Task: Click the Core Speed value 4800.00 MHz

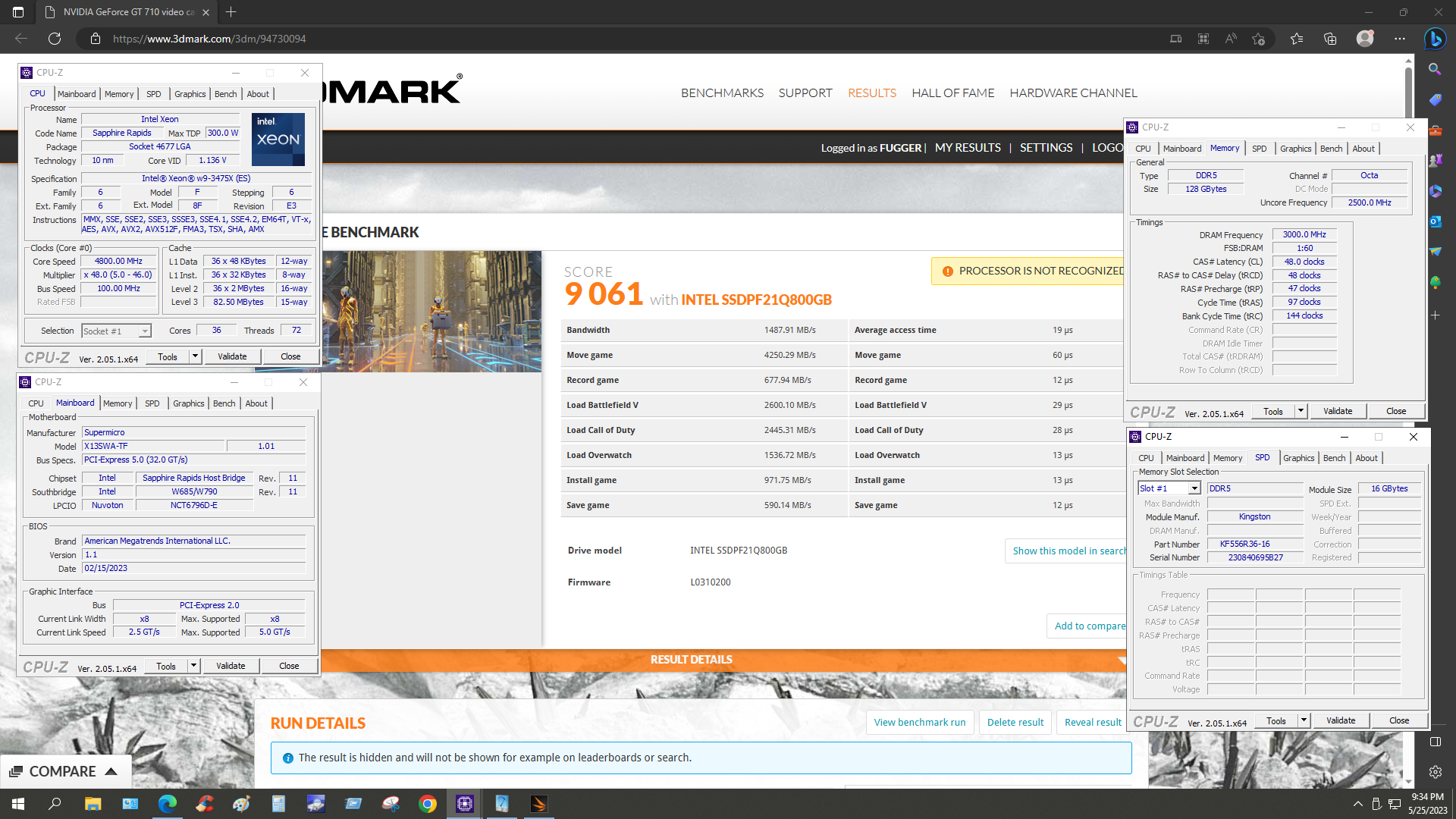Action: 119,261
